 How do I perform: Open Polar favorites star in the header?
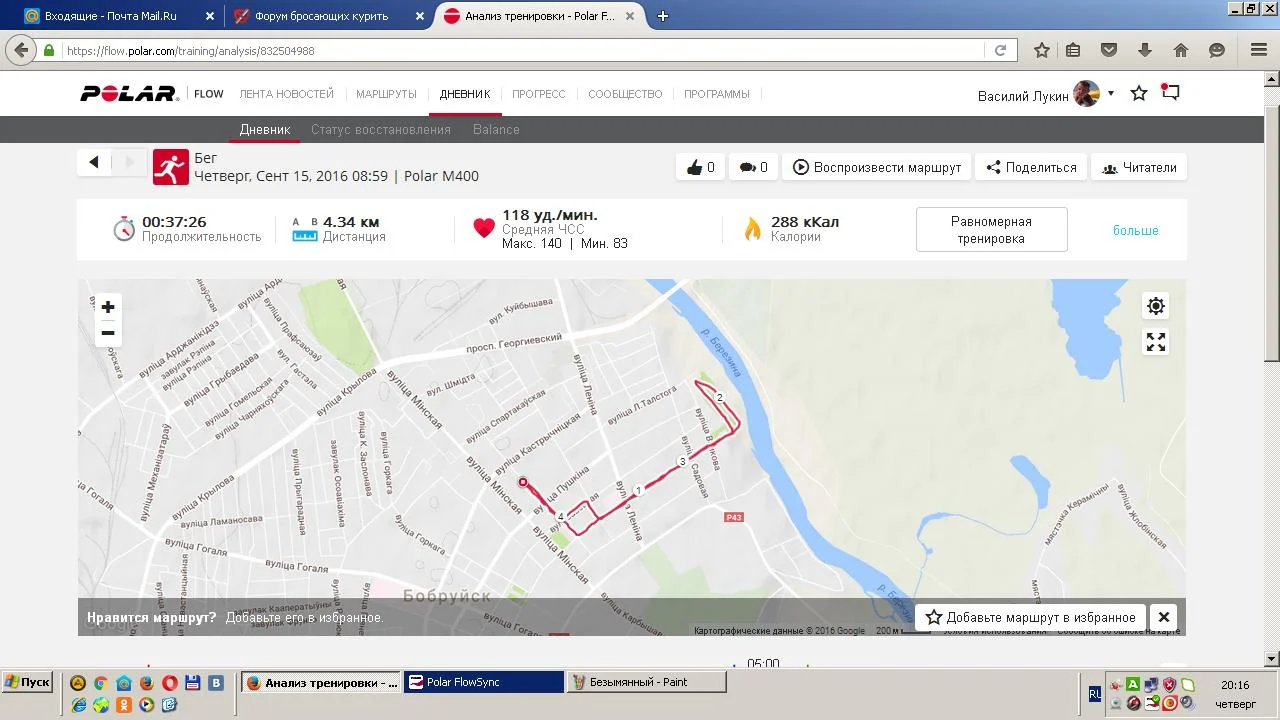[x=1139, y=93]
